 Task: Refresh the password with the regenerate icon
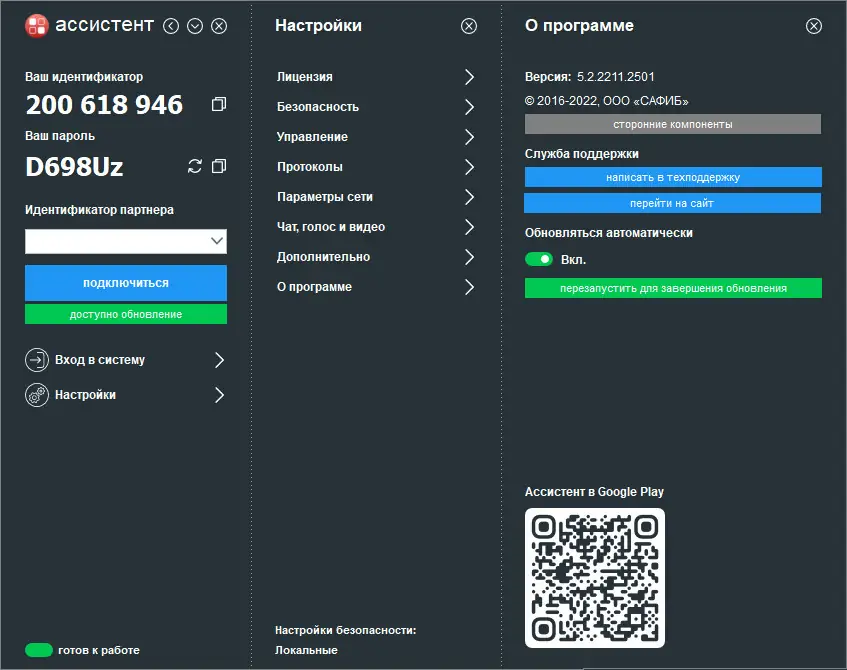pos(193,167)
